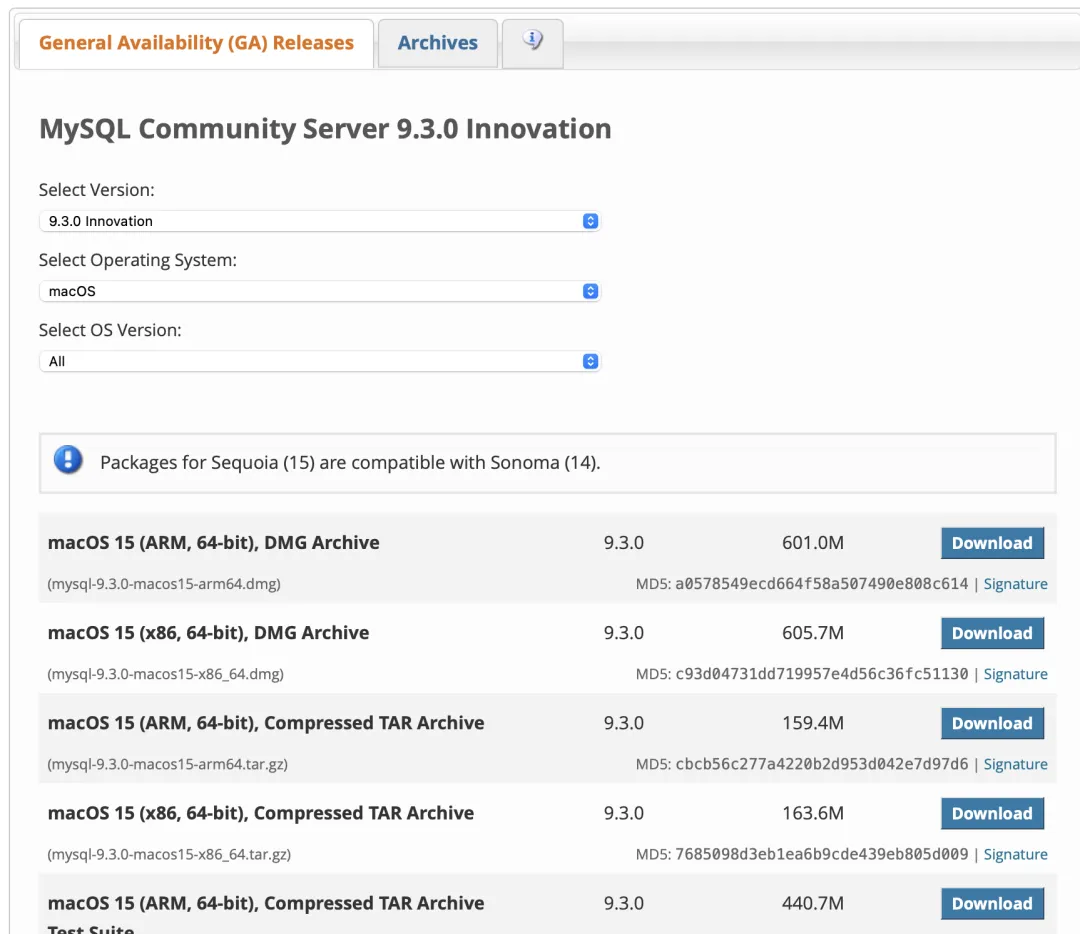Image resolution: width=1080 pixels, height=934 pixels.
Task: Download x86 Compressed TAR Archive 163.6M
Action: point(993,814)
